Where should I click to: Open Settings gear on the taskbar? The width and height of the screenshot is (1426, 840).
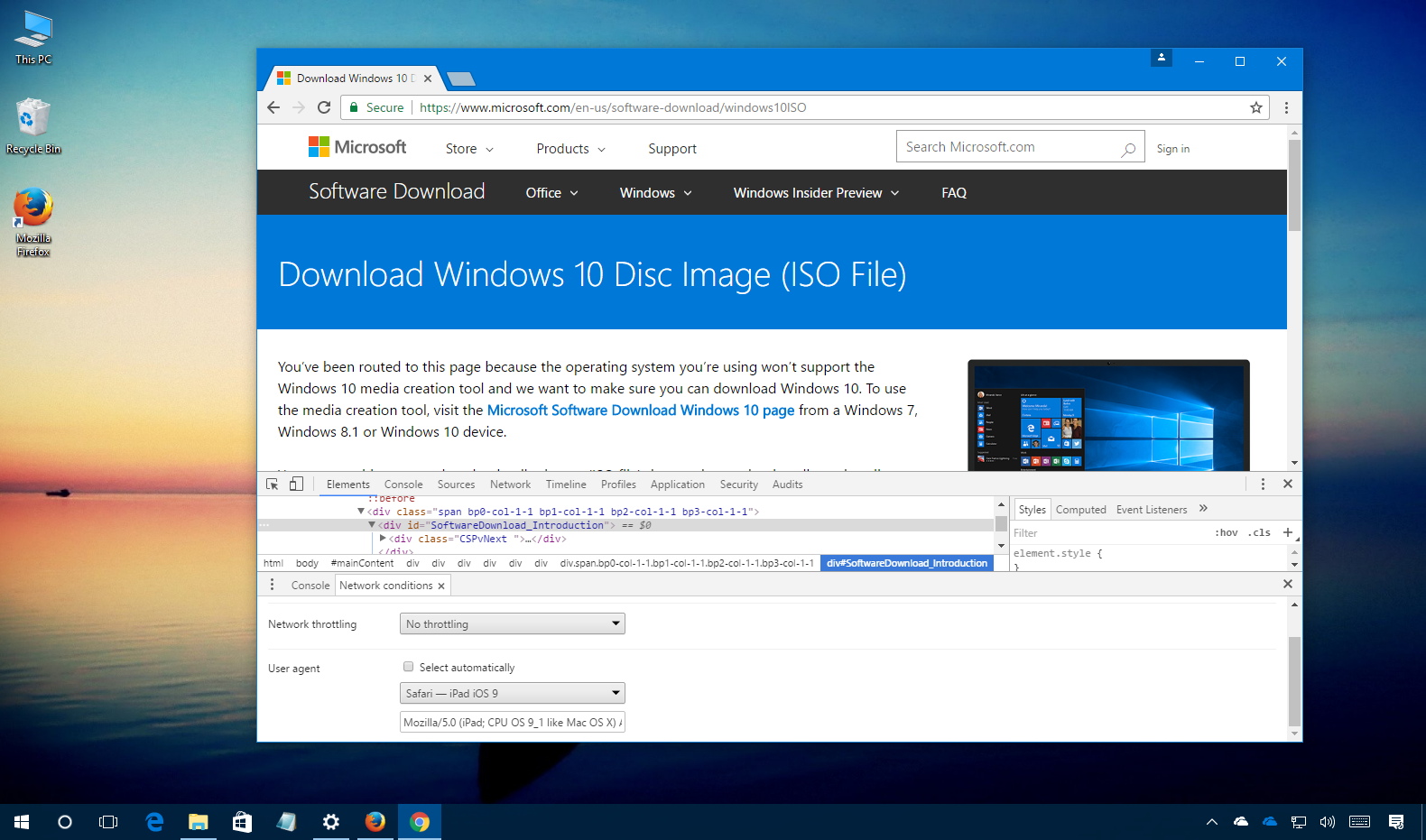[331, 822]
